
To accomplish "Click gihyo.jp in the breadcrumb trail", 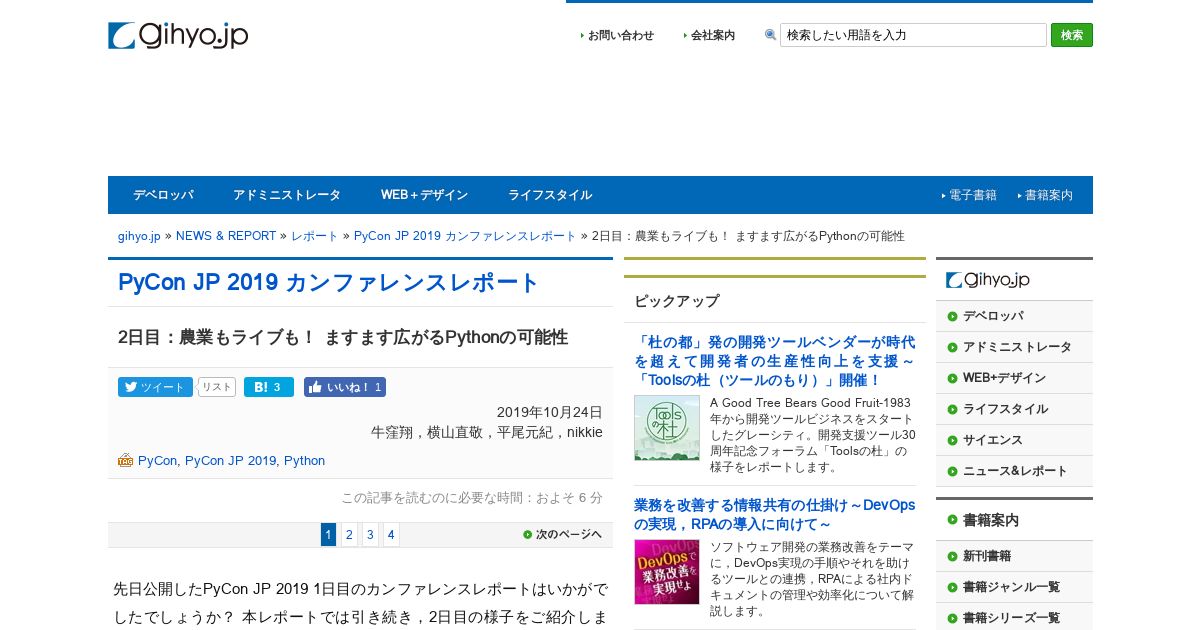I will tap(139, 236).
